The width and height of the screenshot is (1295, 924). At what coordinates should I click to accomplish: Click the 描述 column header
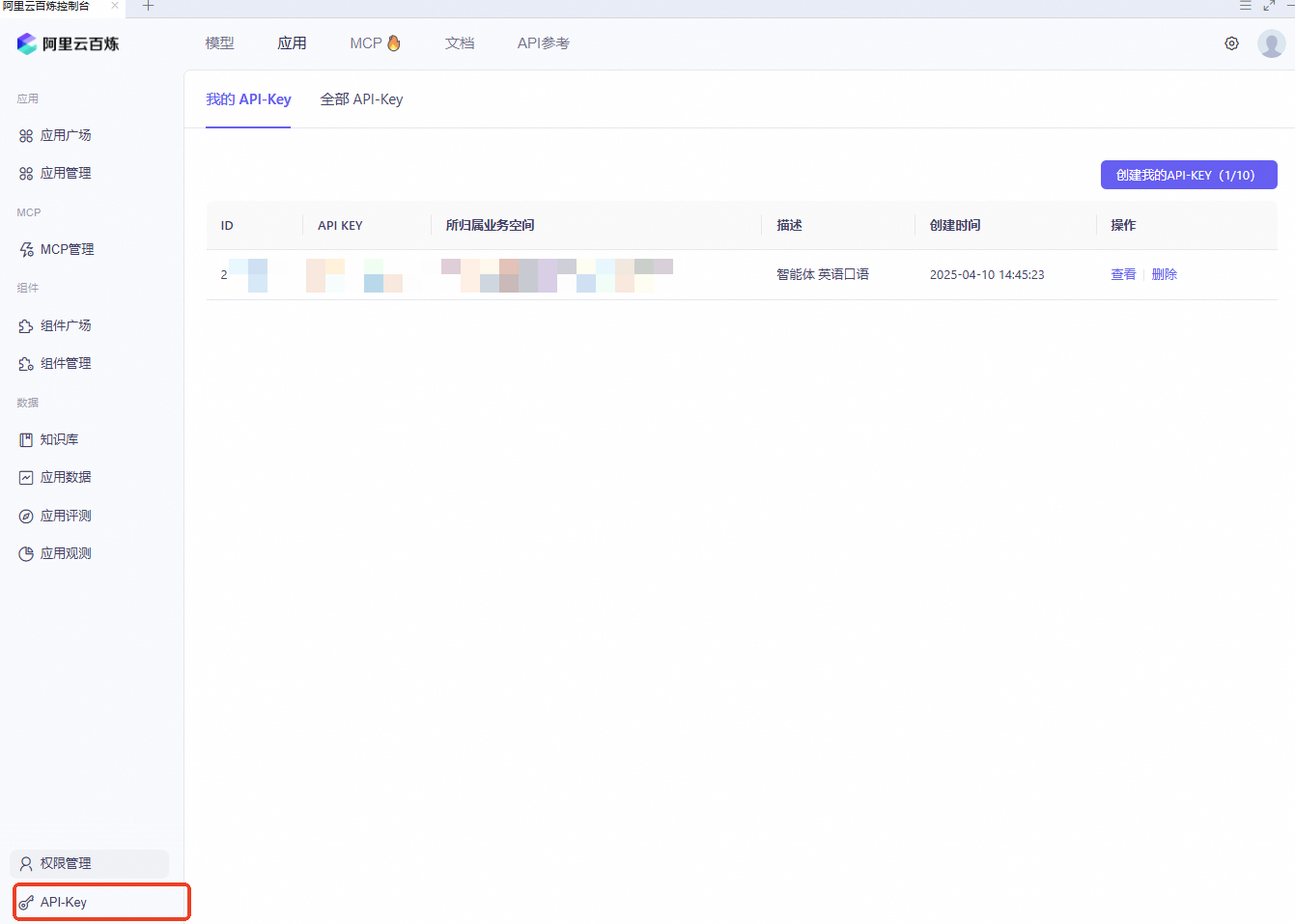tap(790, 226)
